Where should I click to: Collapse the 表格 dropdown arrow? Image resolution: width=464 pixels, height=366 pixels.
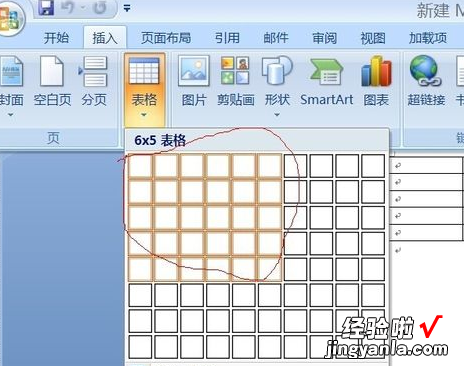click(x=144, y=115)
